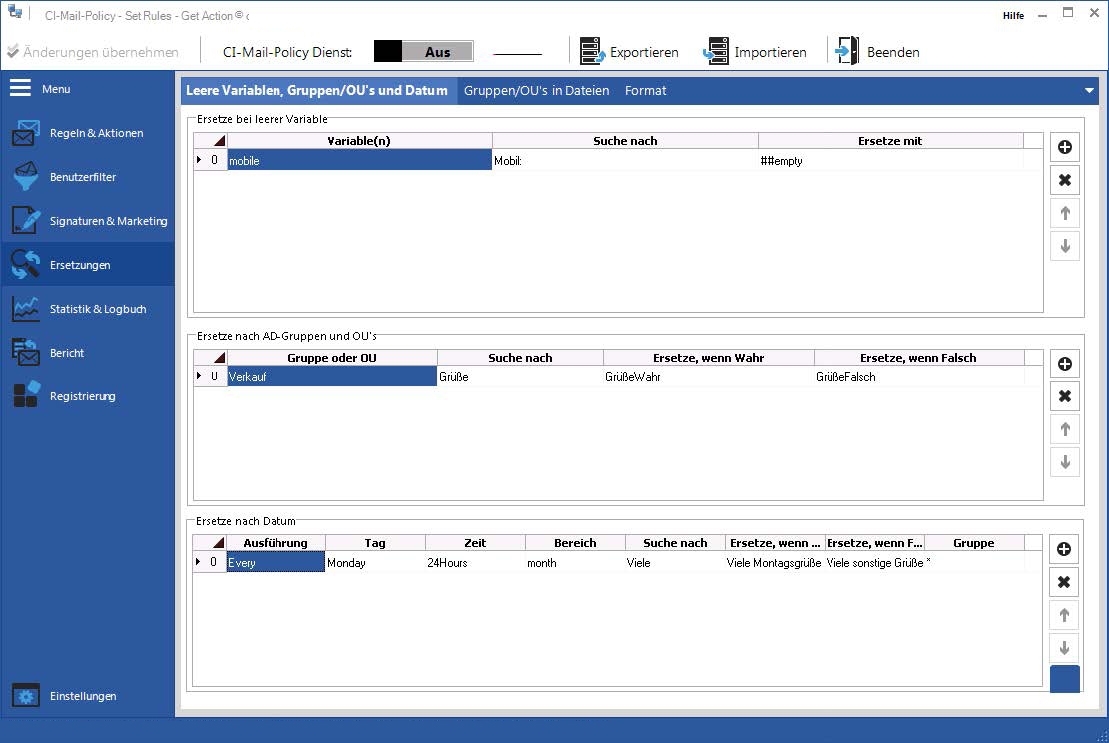The image size is (1109, 743).
Task: Sort by Zeit column header
Action: pos(475,543)
